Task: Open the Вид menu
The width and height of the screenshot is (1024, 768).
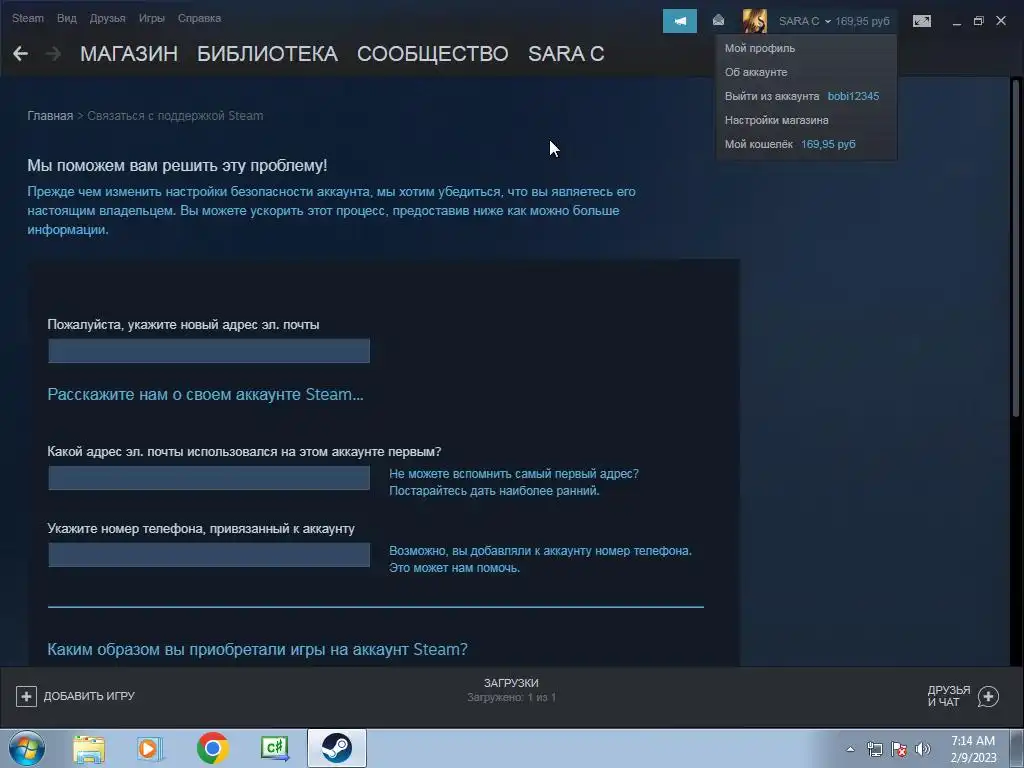Action: pos(67,18)
